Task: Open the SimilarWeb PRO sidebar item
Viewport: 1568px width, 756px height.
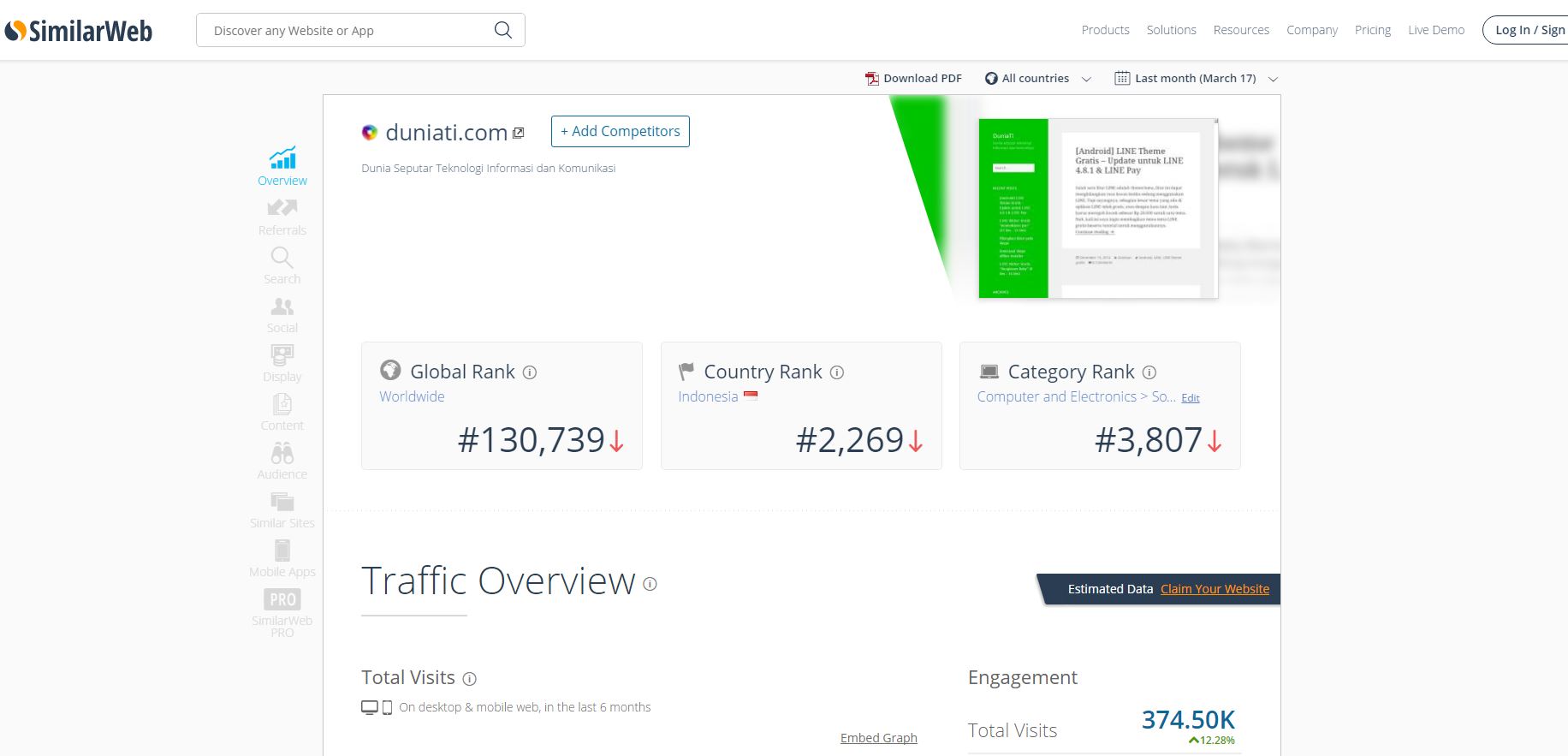Action: coord(282,613)
